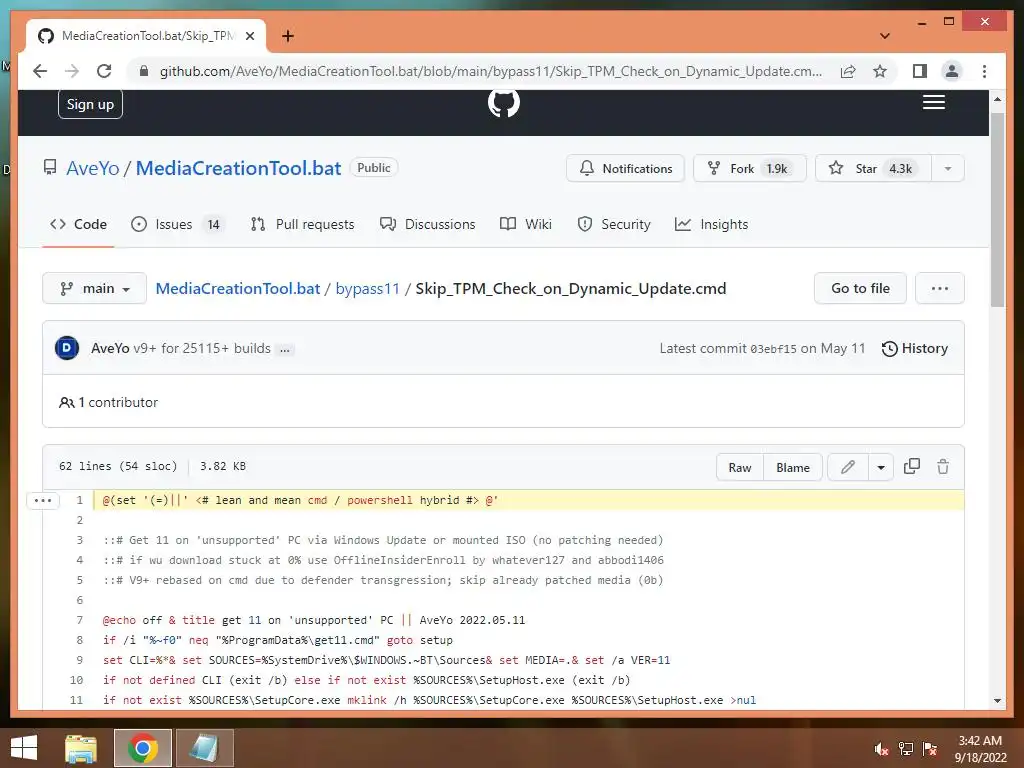Click the MediaCreationTool.bat breadcrumb link
Screen dimensions: 1024x768
(x=238, y=289)
